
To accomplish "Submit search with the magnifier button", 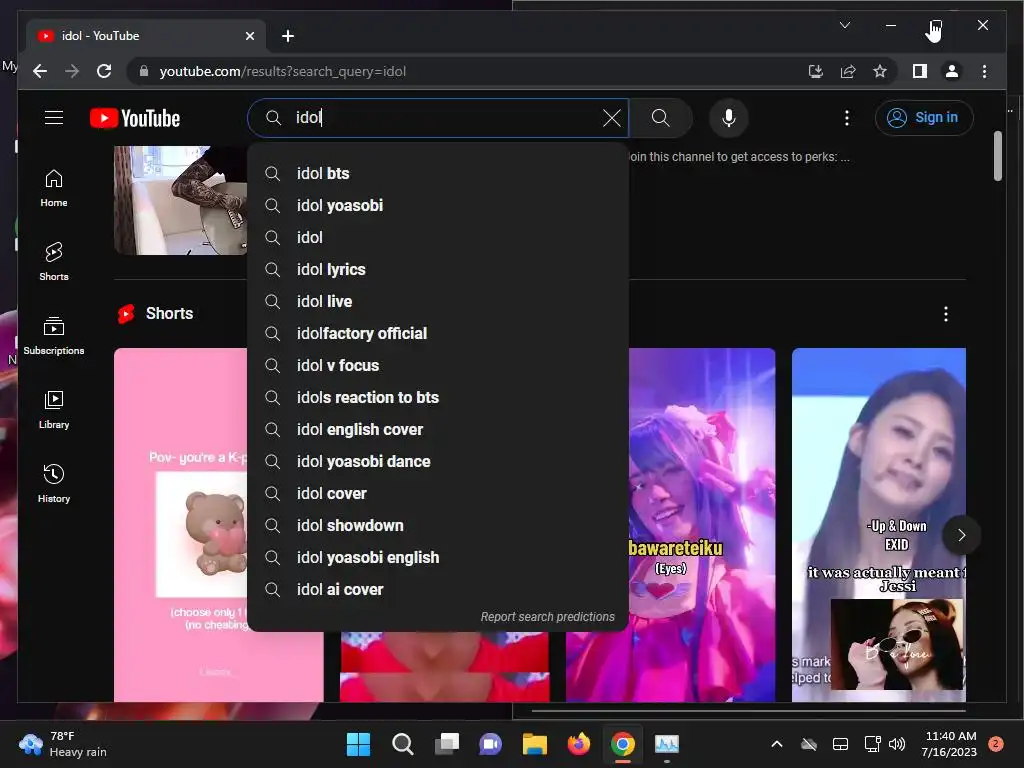I will point(661,118).
